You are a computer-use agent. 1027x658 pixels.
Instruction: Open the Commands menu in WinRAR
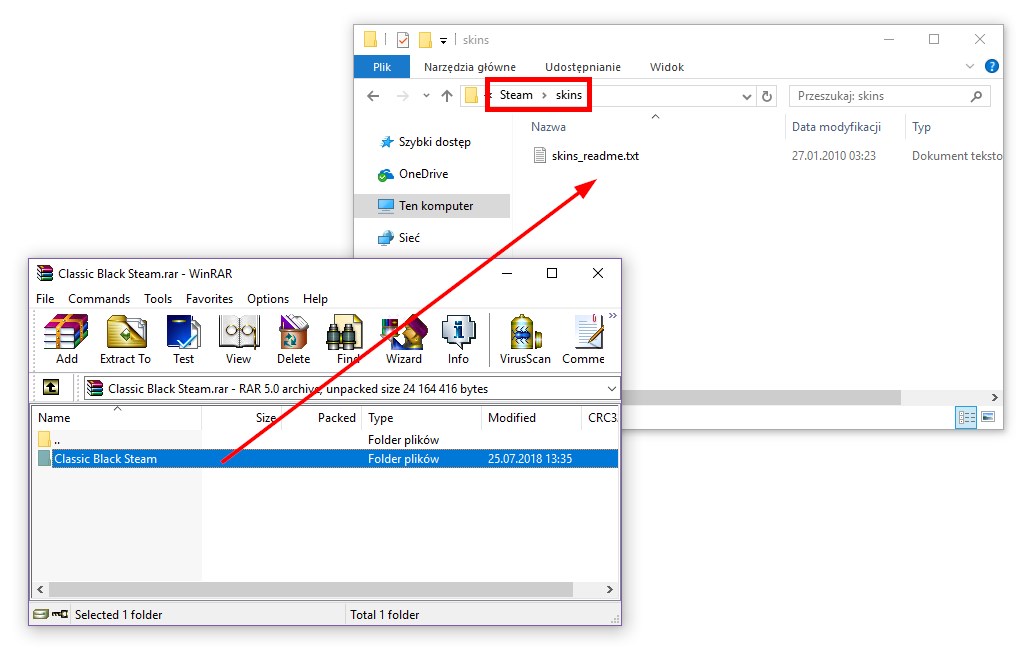(x=99, y=299)
